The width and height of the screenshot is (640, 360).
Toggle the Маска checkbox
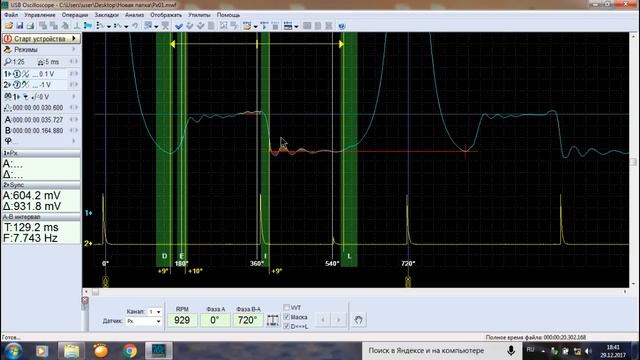pos(287,317)
